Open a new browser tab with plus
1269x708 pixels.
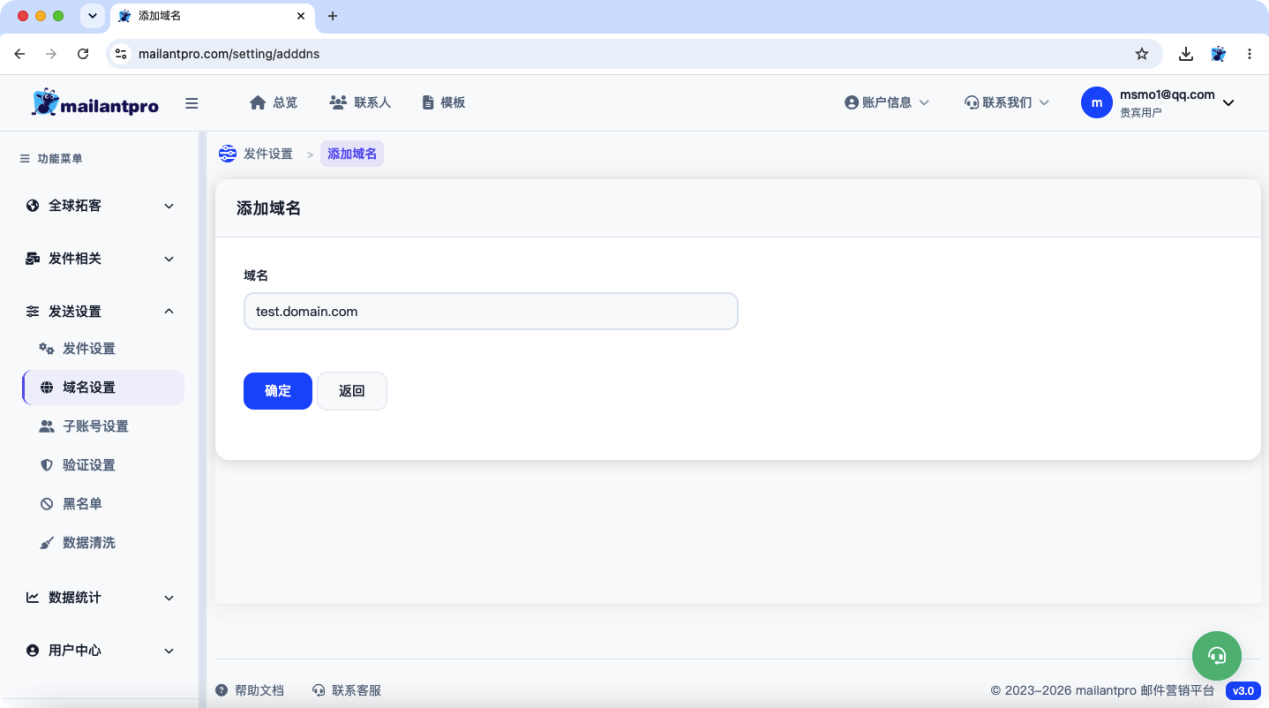(x=333, y=16)
